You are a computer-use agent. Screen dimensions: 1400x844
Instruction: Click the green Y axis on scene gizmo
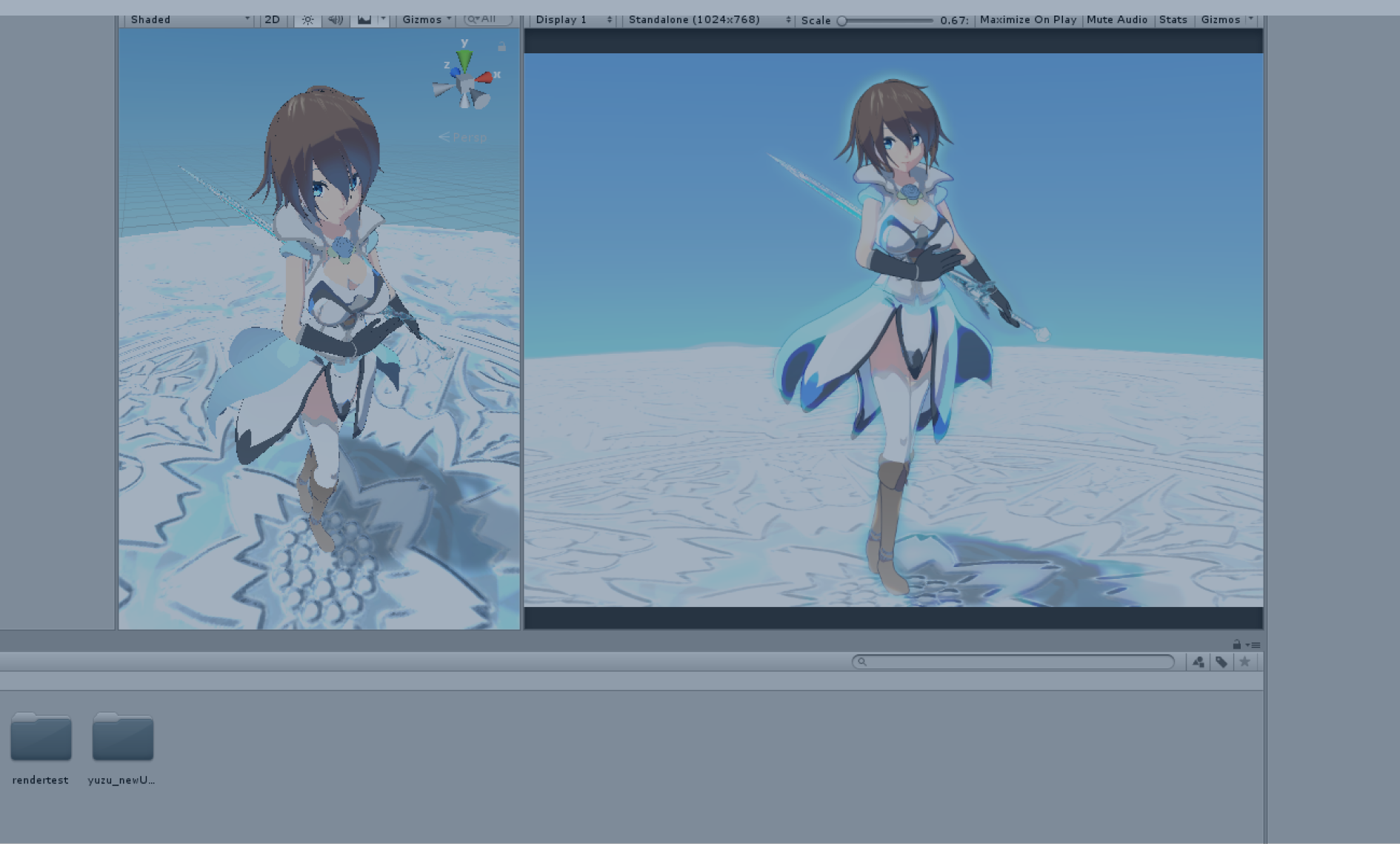pos(464,58)
